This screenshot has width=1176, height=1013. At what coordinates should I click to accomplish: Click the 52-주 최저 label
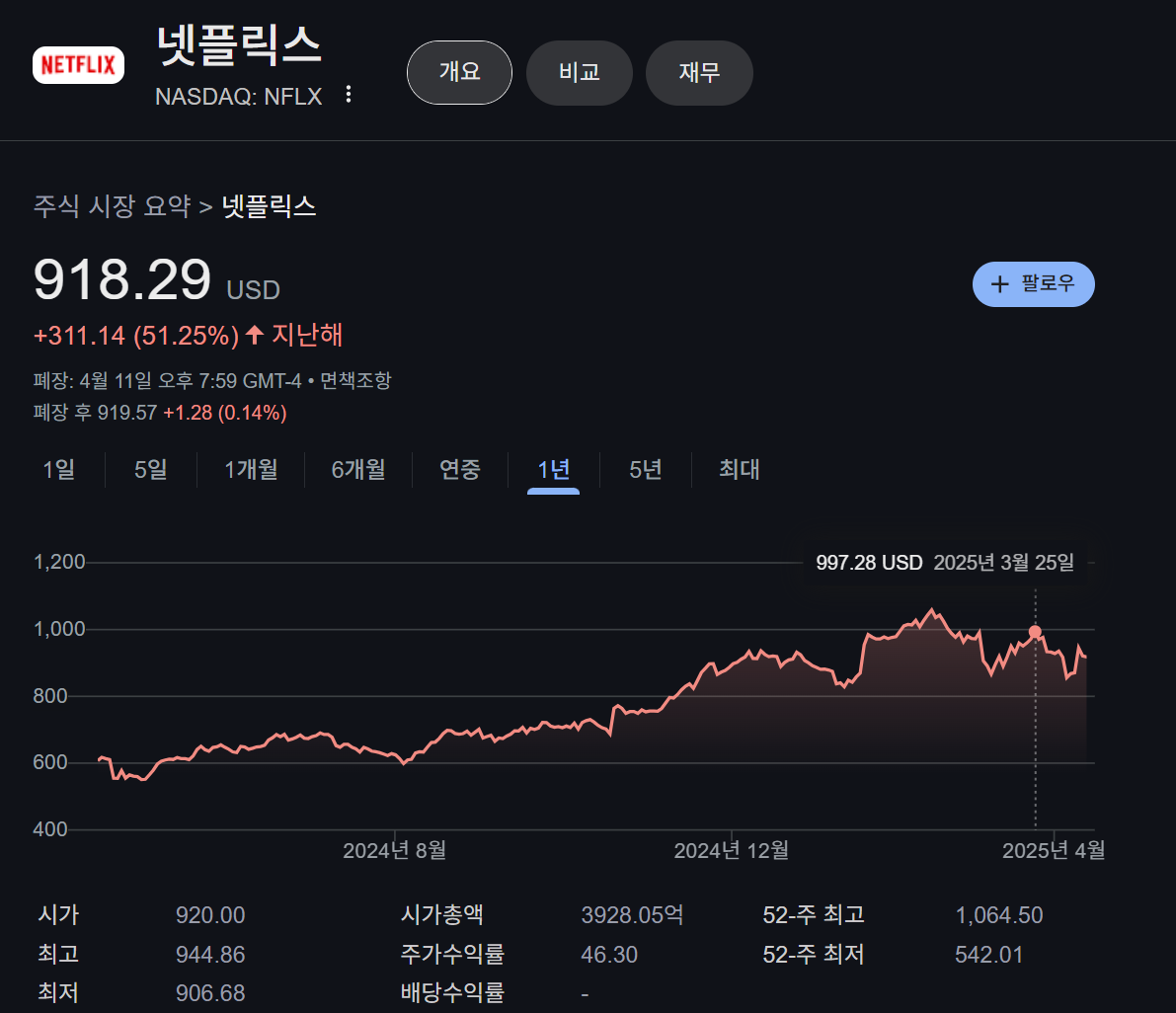(x=813, y=955)
